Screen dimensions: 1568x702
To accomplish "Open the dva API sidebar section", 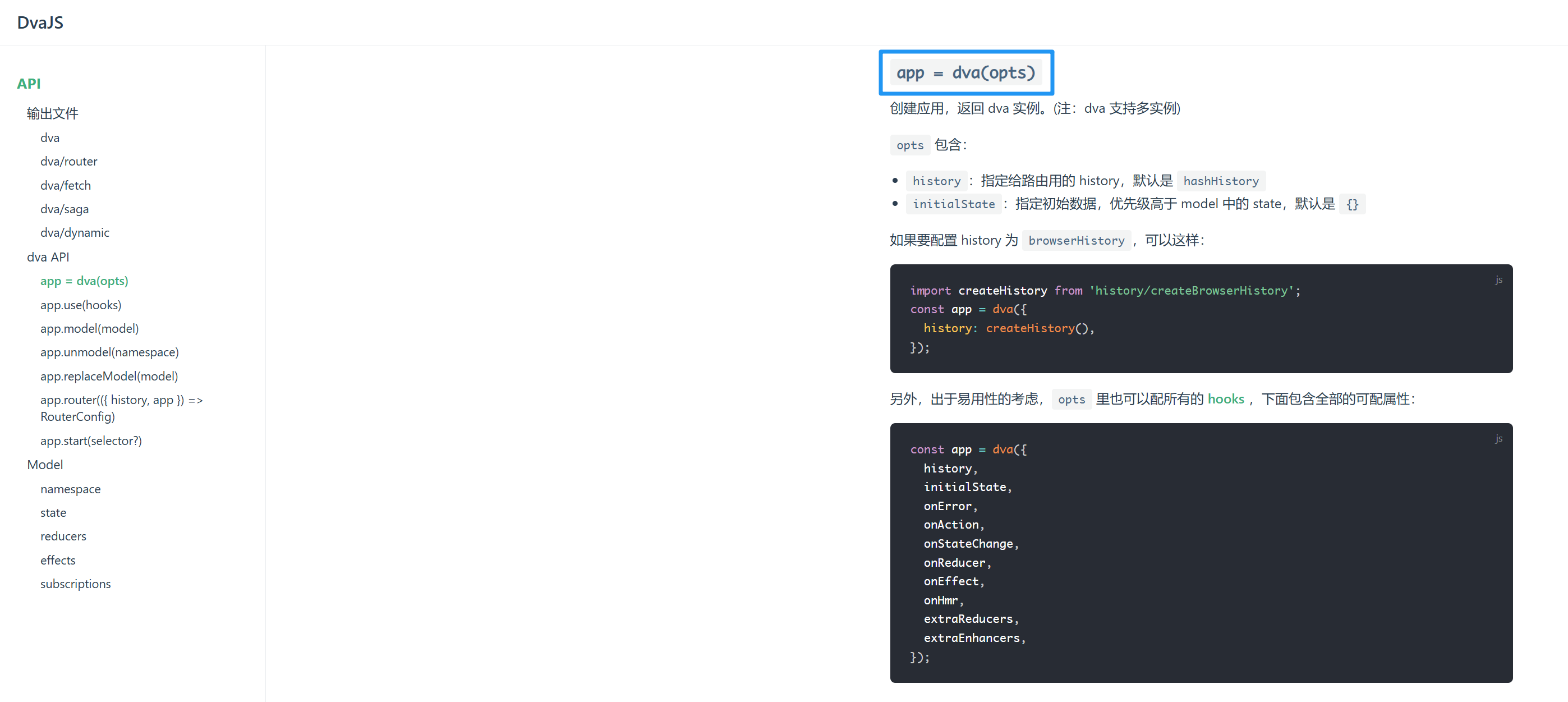I will coord(48,257).
